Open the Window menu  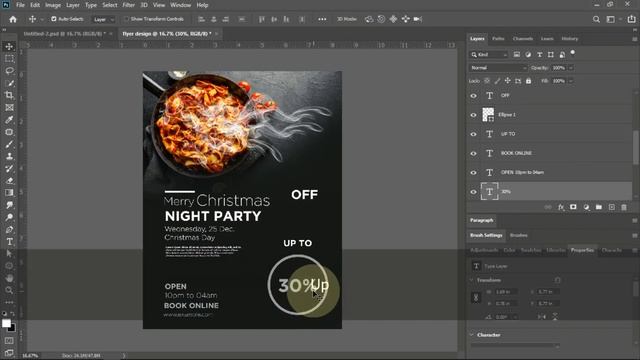[180, 5]
